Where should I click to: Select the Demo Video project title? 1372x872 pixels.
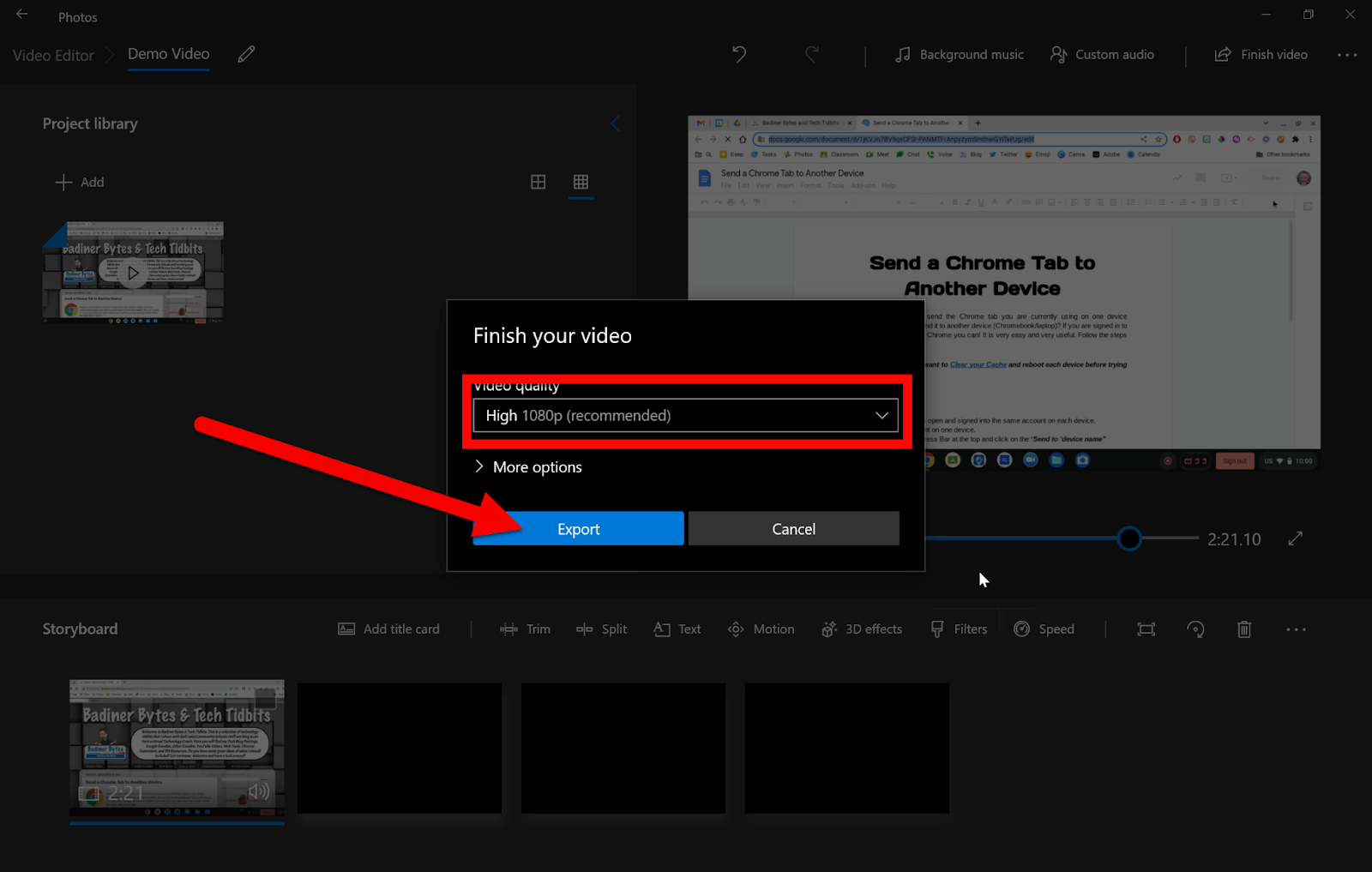coord(169,54)
